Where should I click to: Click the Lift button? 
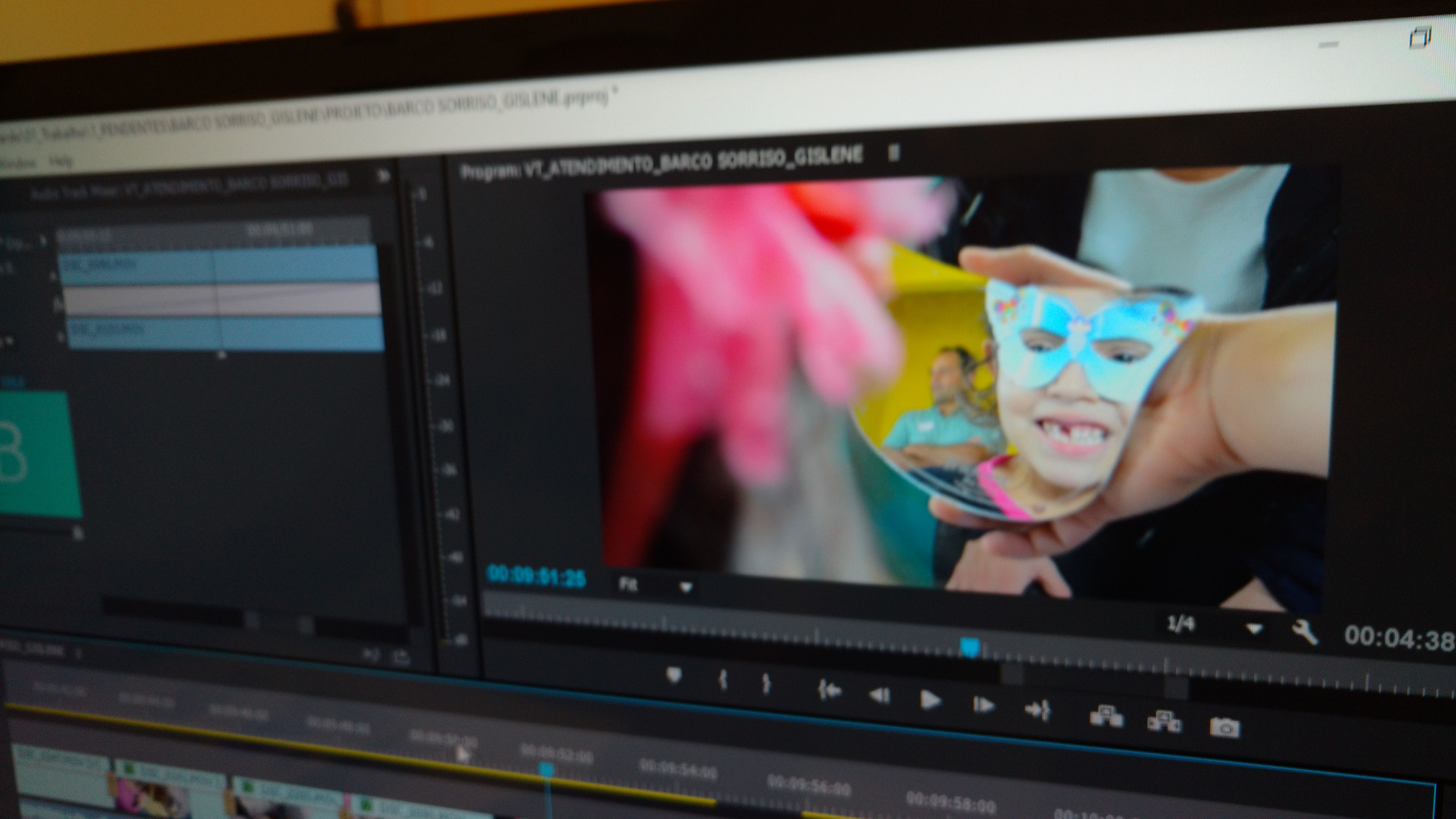[1106, 717]
